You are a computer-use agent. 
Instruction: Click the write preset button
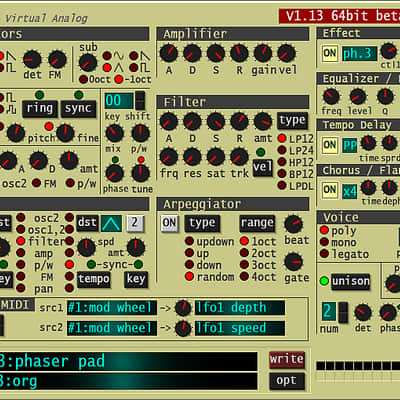pyautogui.click(x=287, y=360)
